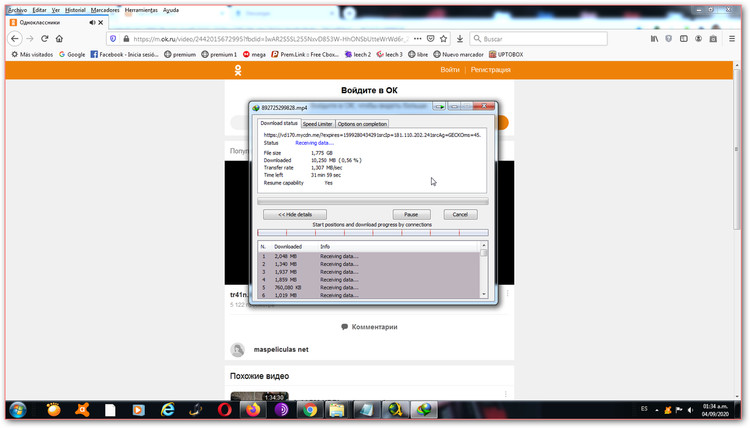Bookmark this page with the star
The image size is (750, 428).
tap(443, 39)
